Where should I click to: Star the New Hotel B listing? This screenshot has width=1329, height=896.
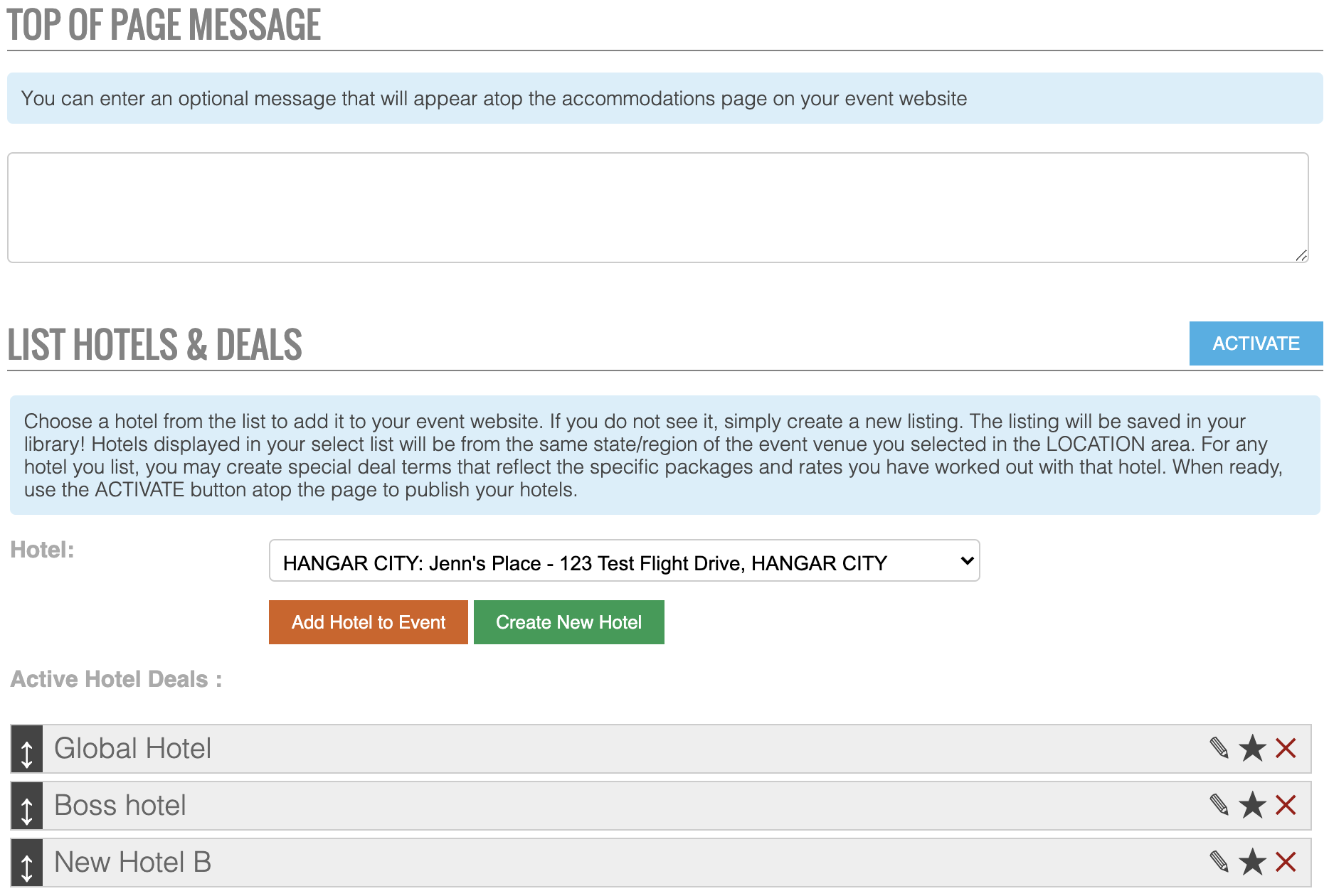1252,862
